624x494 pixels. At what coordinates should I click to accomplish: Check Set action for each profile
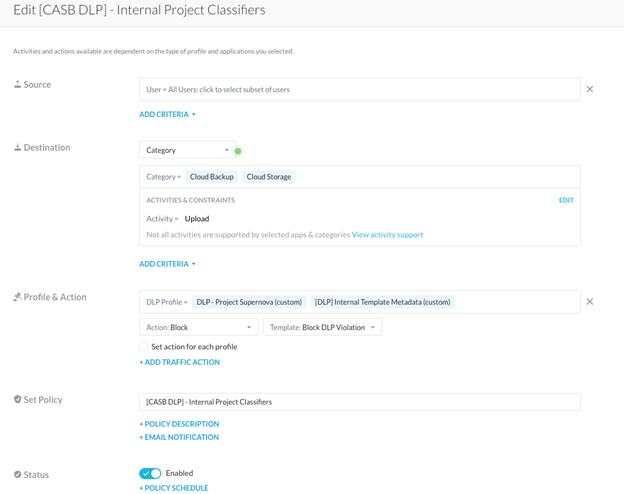[145, 347]
